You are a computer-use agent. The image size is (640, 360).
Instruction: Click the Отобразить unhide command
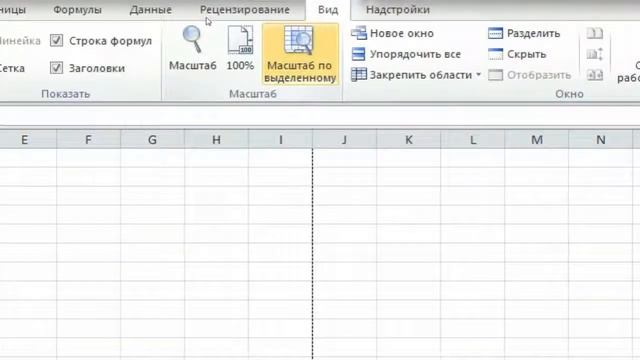(x=529, y=75)
